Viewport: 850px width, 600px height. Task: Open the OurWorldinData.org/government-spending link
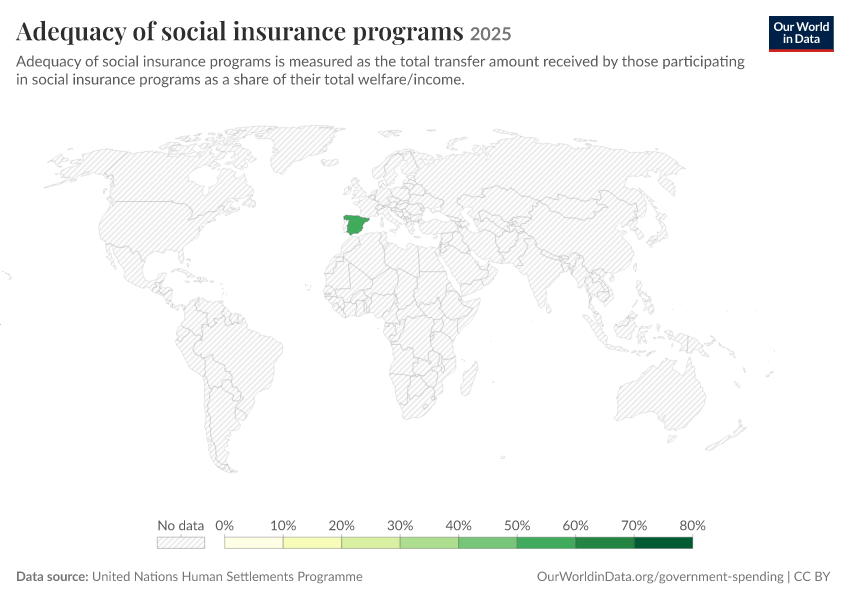click(x=660, y=577)
